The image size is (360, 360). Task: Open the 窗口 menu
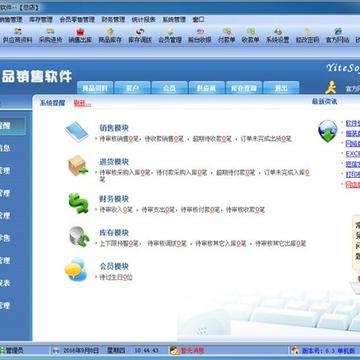click(x=198, y=20)
